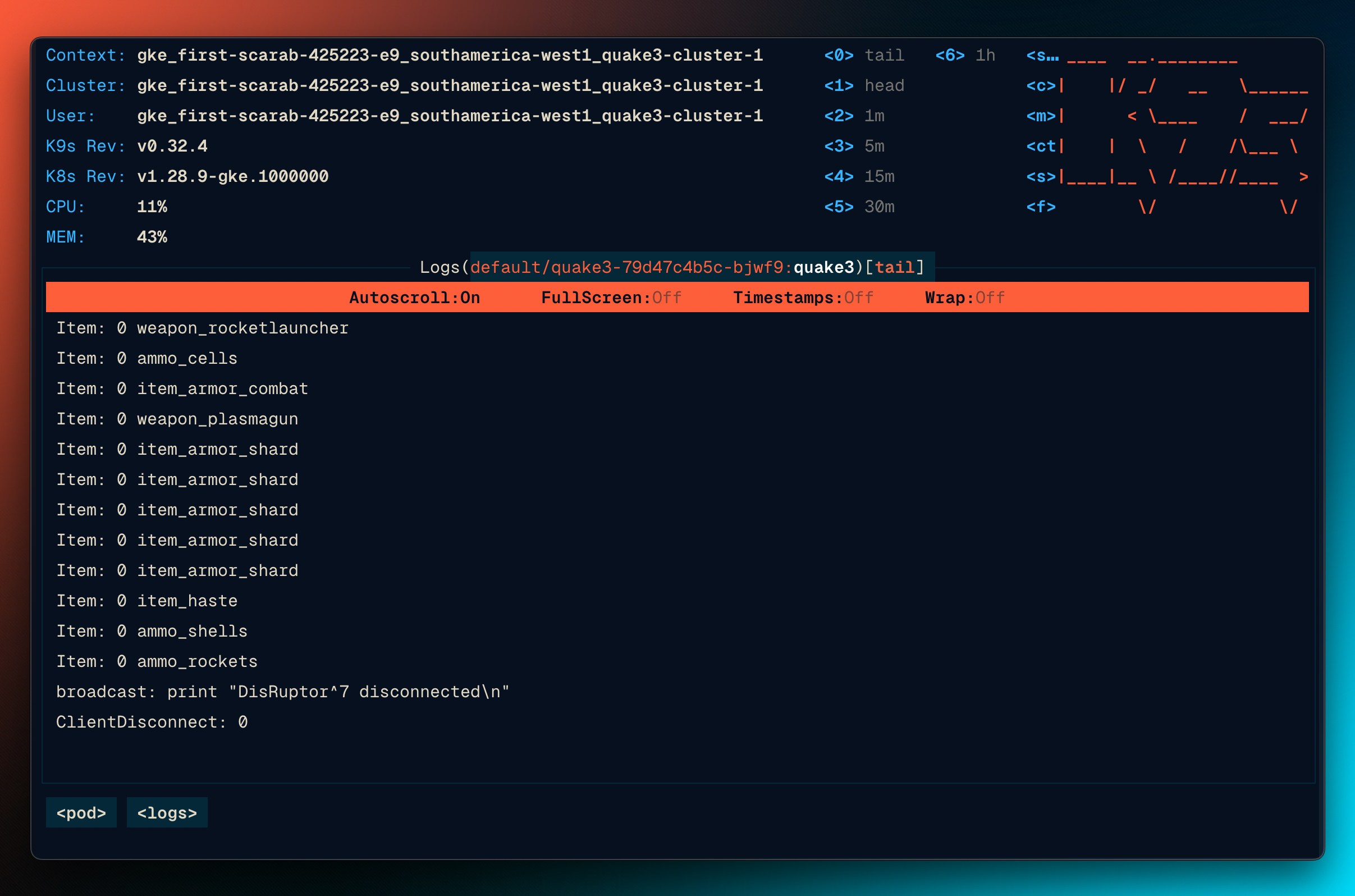Click the ammo_cells log line
The width and height of the screenshot is (1355, 896).
point(147,358)
